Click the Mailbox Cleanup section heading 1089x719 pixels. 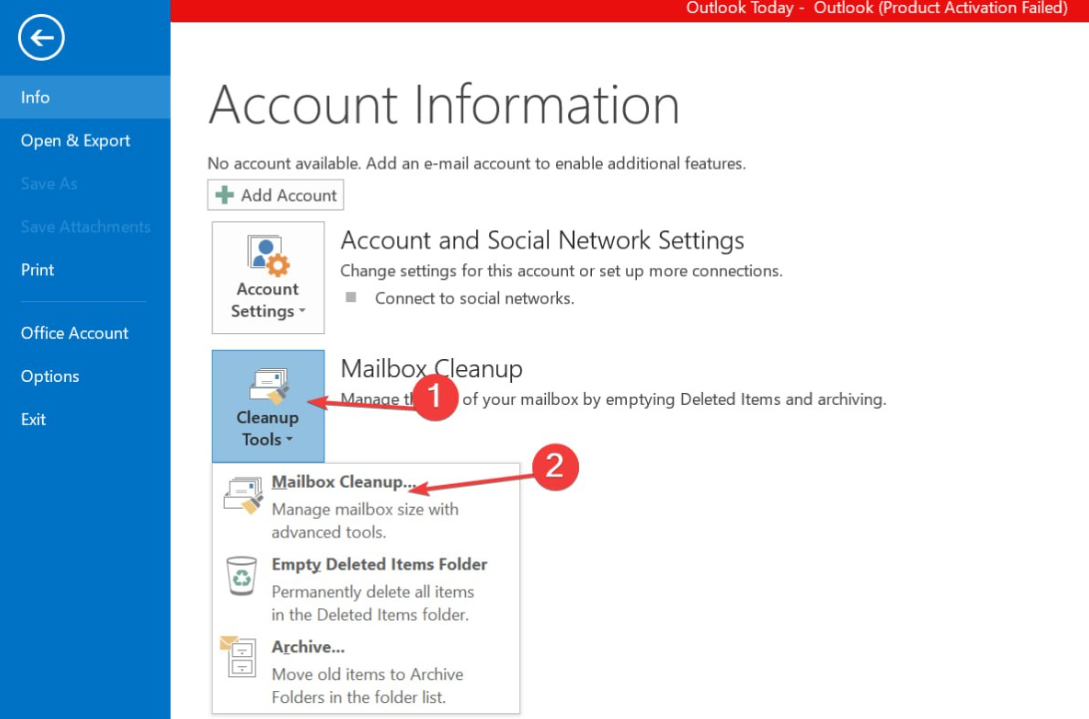tap(431, 368)
